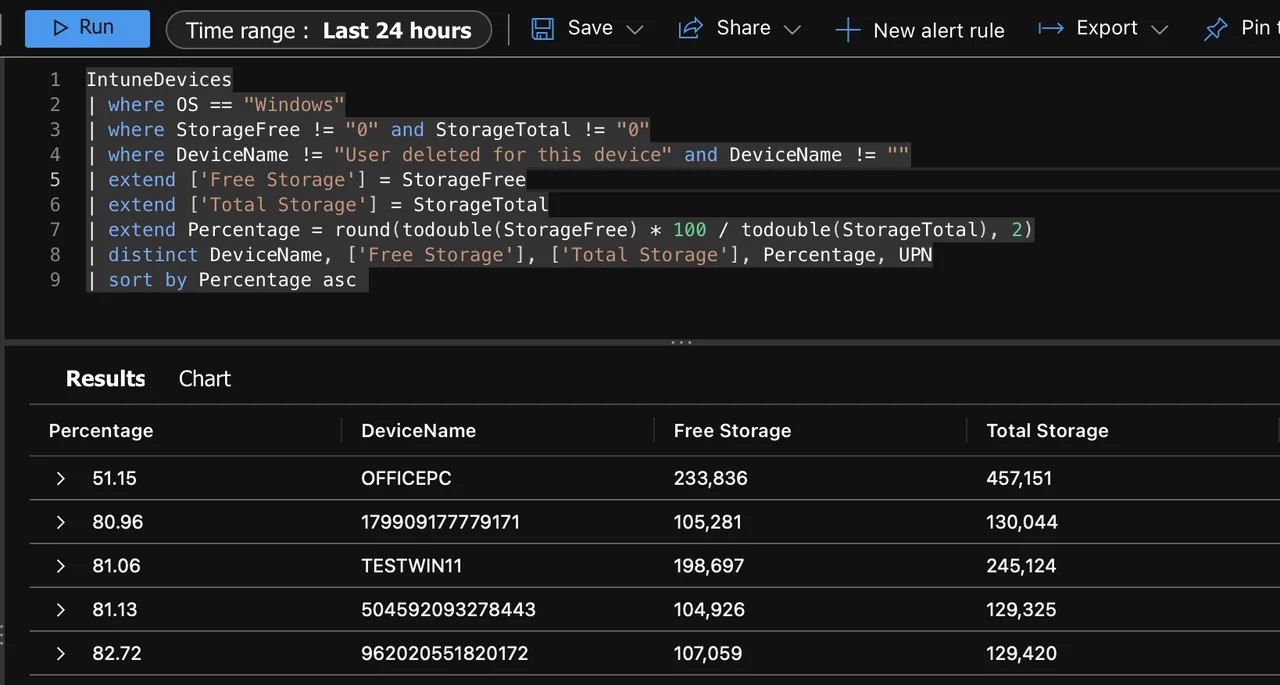Image resolution: width=1280 pixels, height=685 pixels.
Task: Click device name 504592093278443
Action: tap(448, 610)
